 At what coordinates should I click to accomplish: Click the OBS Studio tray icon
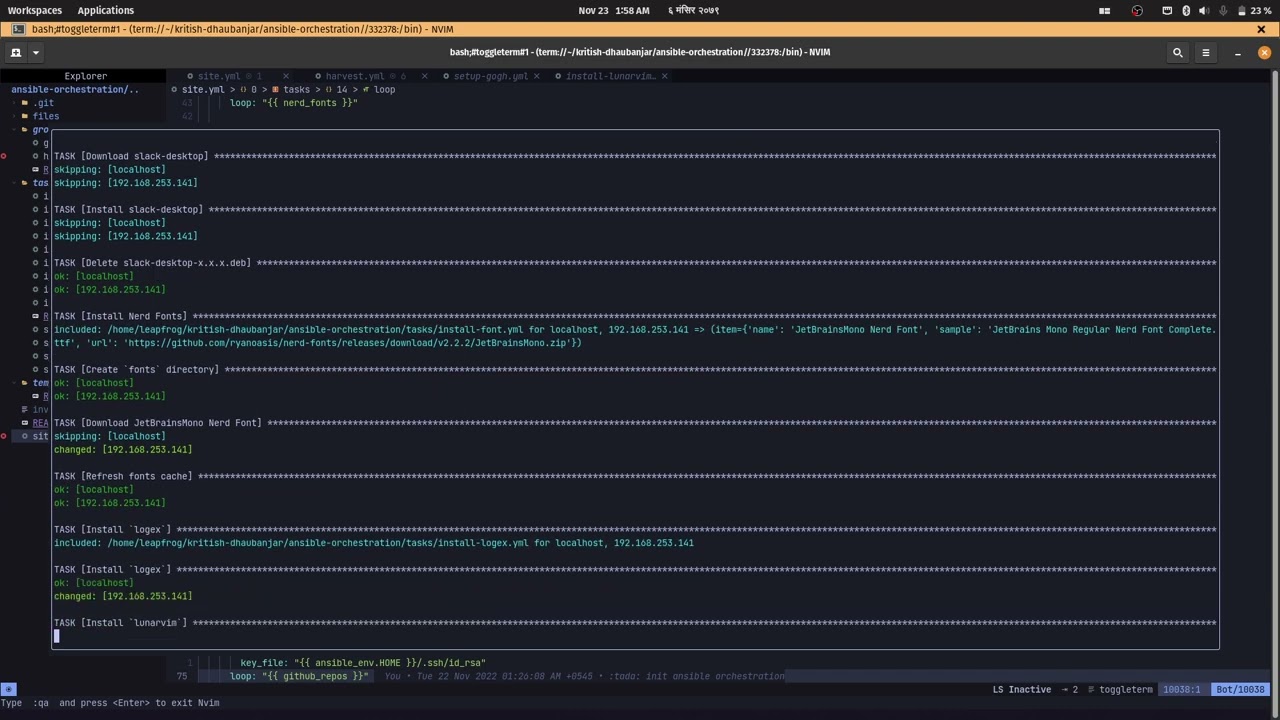(x=1137, y=11)
